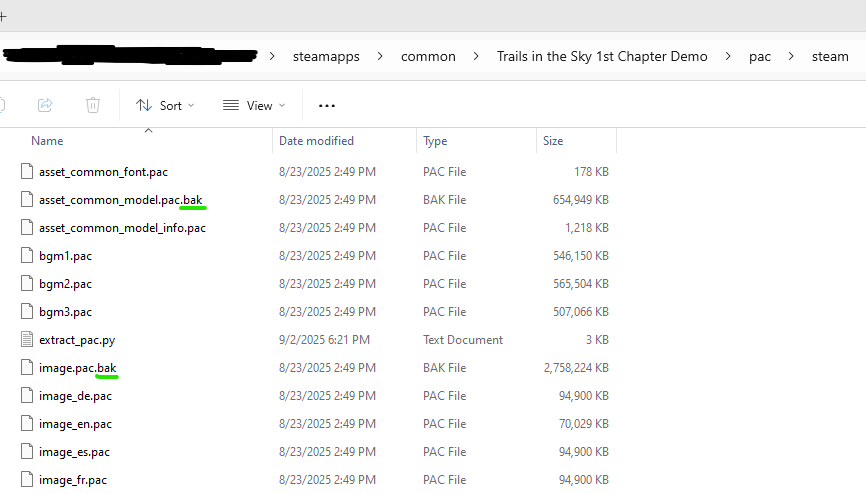
Task: Select file extract_pac.py
Action: [x=77, y=340]
